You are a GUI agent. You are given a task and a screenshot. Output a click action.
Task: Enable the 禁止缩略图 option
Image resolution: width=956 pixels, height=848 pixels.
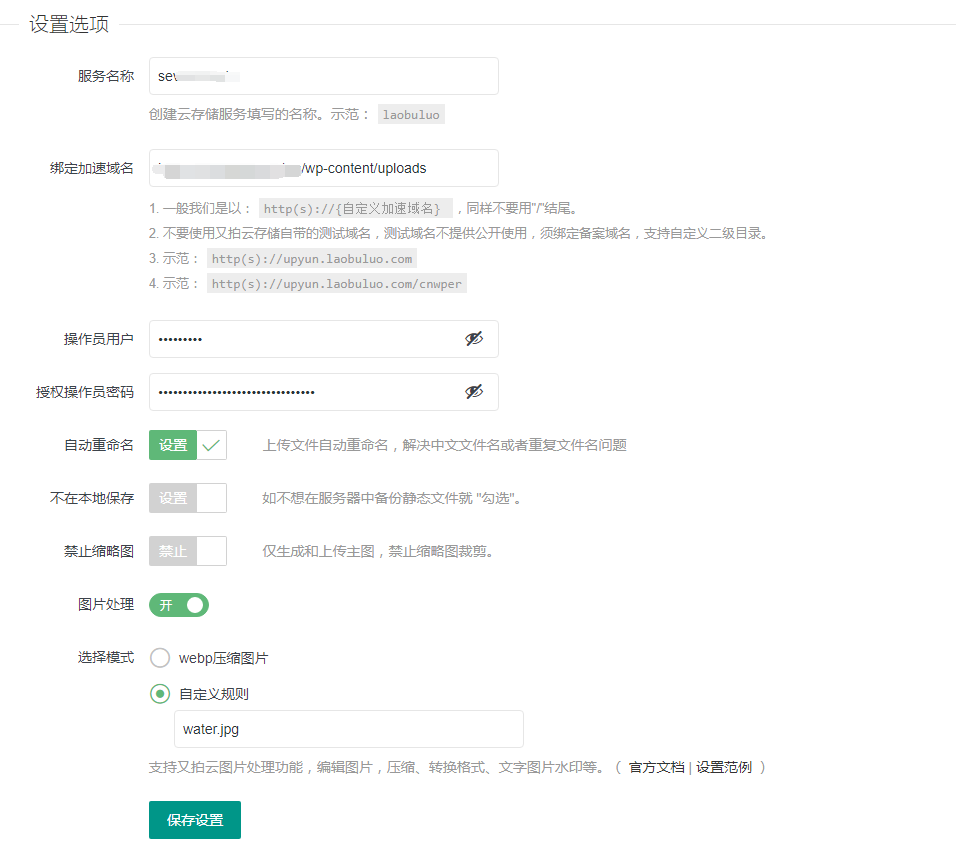click(x=188, y=551)
